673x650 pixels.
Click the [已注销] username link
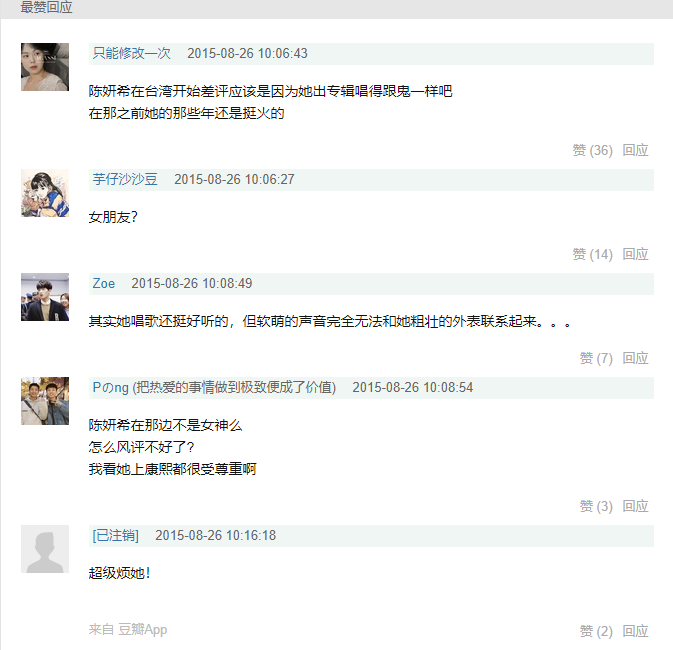(116, 535)
